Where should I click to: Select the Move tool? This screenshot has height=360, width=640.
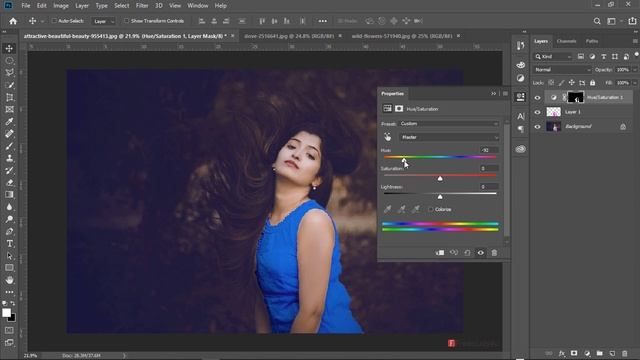coord(9,49)
